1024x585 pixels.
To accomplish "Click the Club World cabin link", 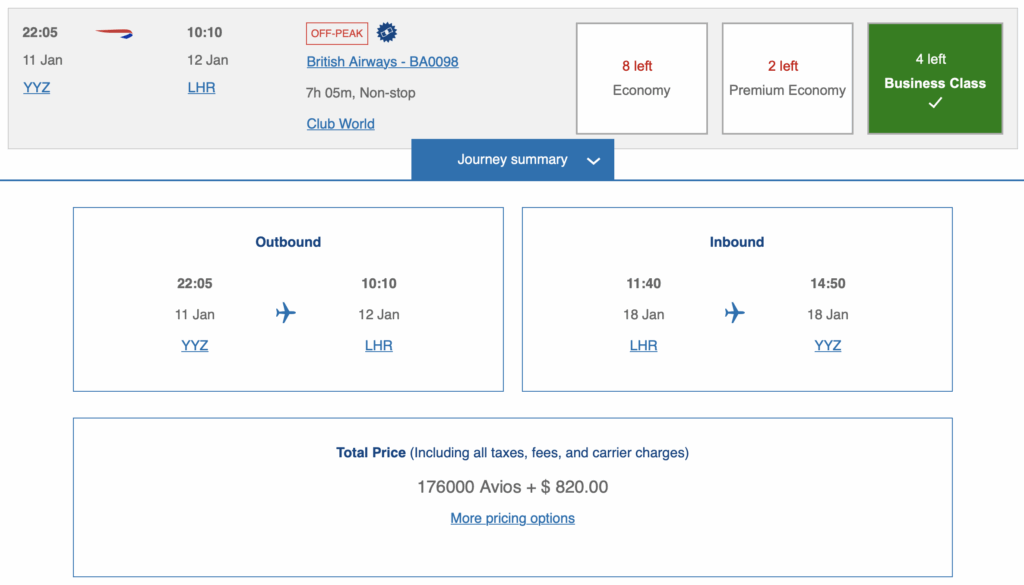I will (340, 123).
